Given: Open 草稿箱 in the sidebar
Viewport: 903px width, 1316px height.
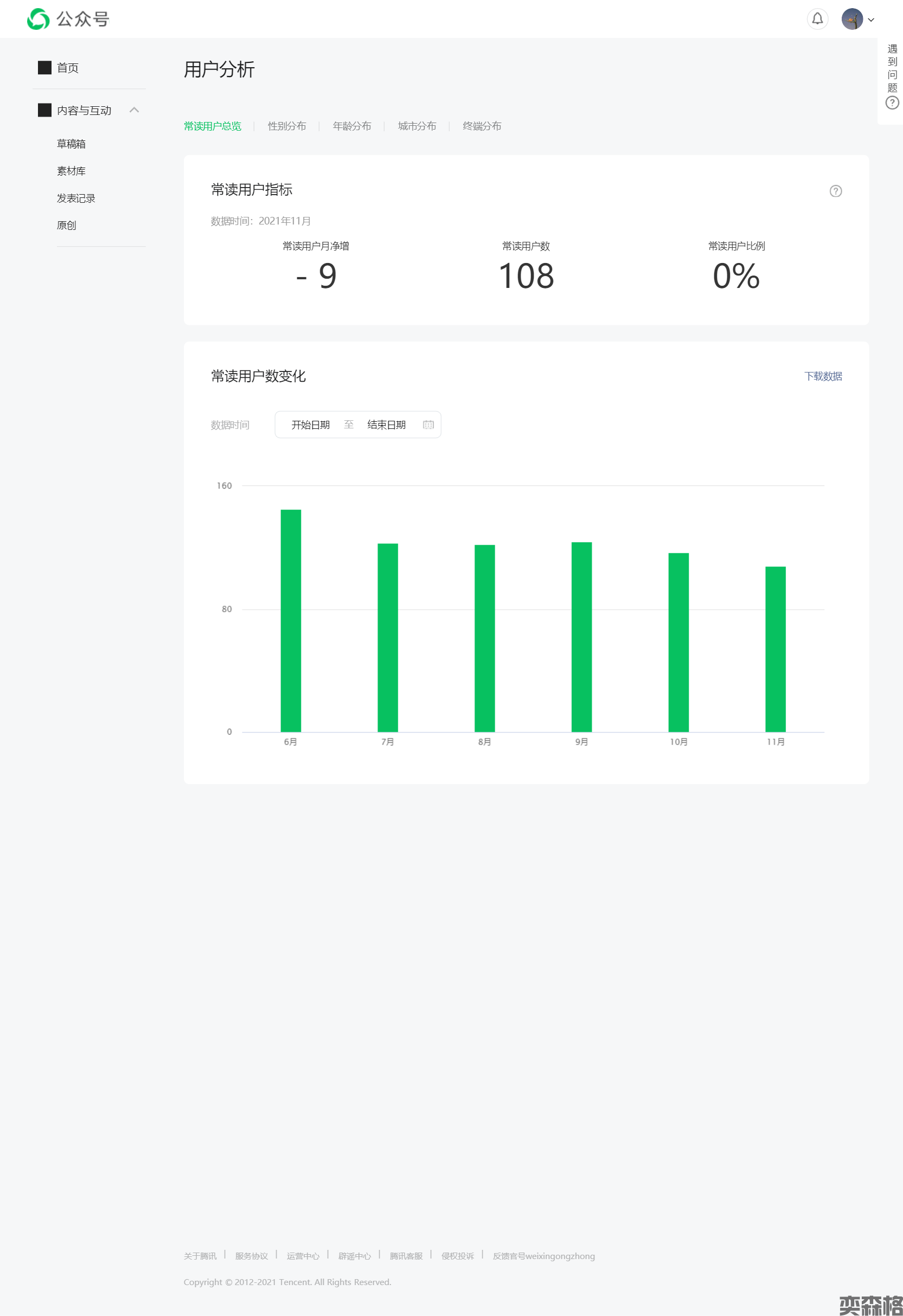Looking at the screenshot, I should coord(72,144).
